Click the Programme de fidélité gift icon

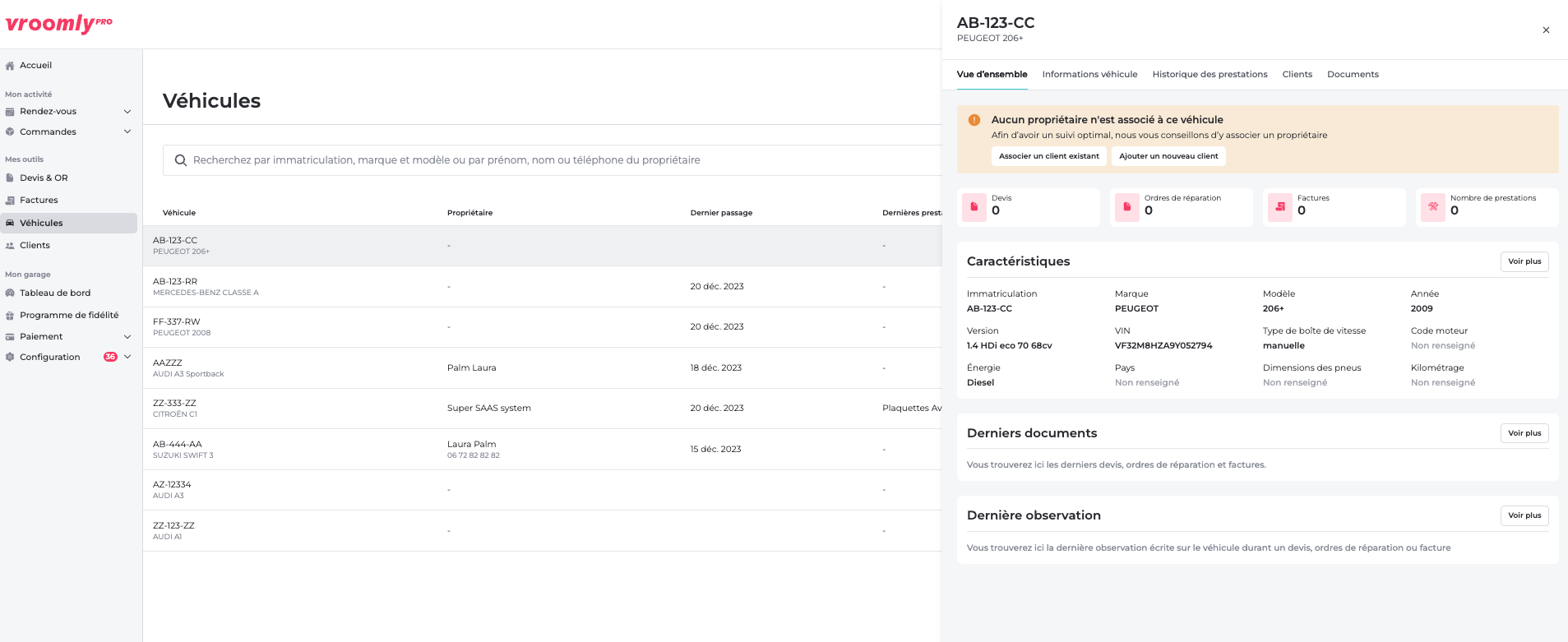(x=10, y=316)
